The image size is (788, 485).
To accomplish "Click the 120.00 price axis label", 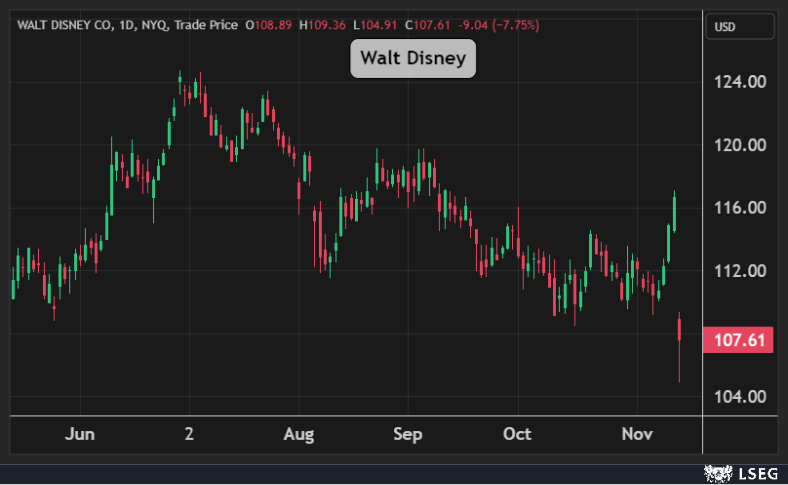I will pos(740,145).
